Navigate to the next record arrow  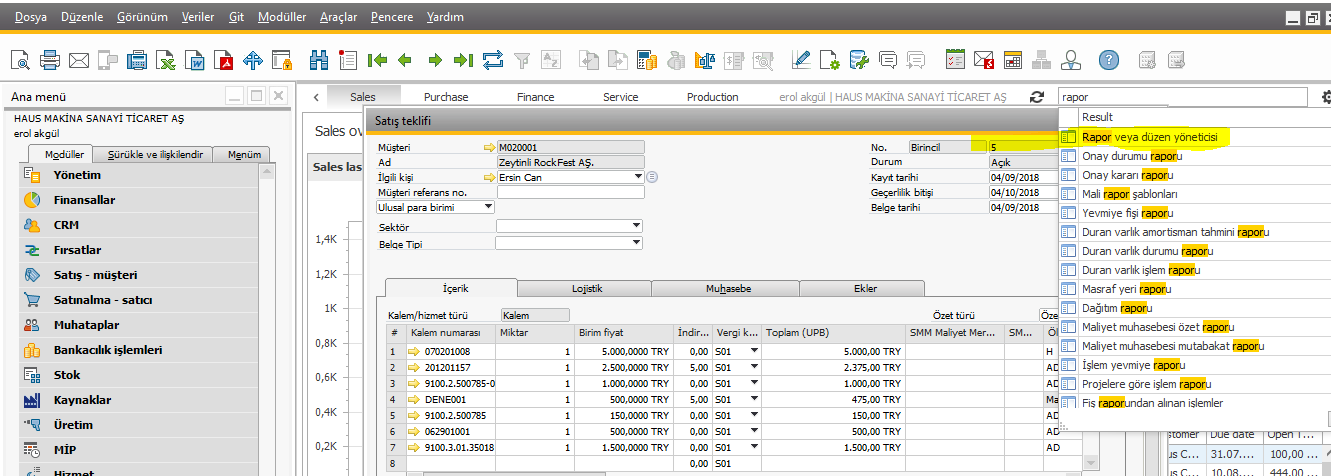click(435, 61)
